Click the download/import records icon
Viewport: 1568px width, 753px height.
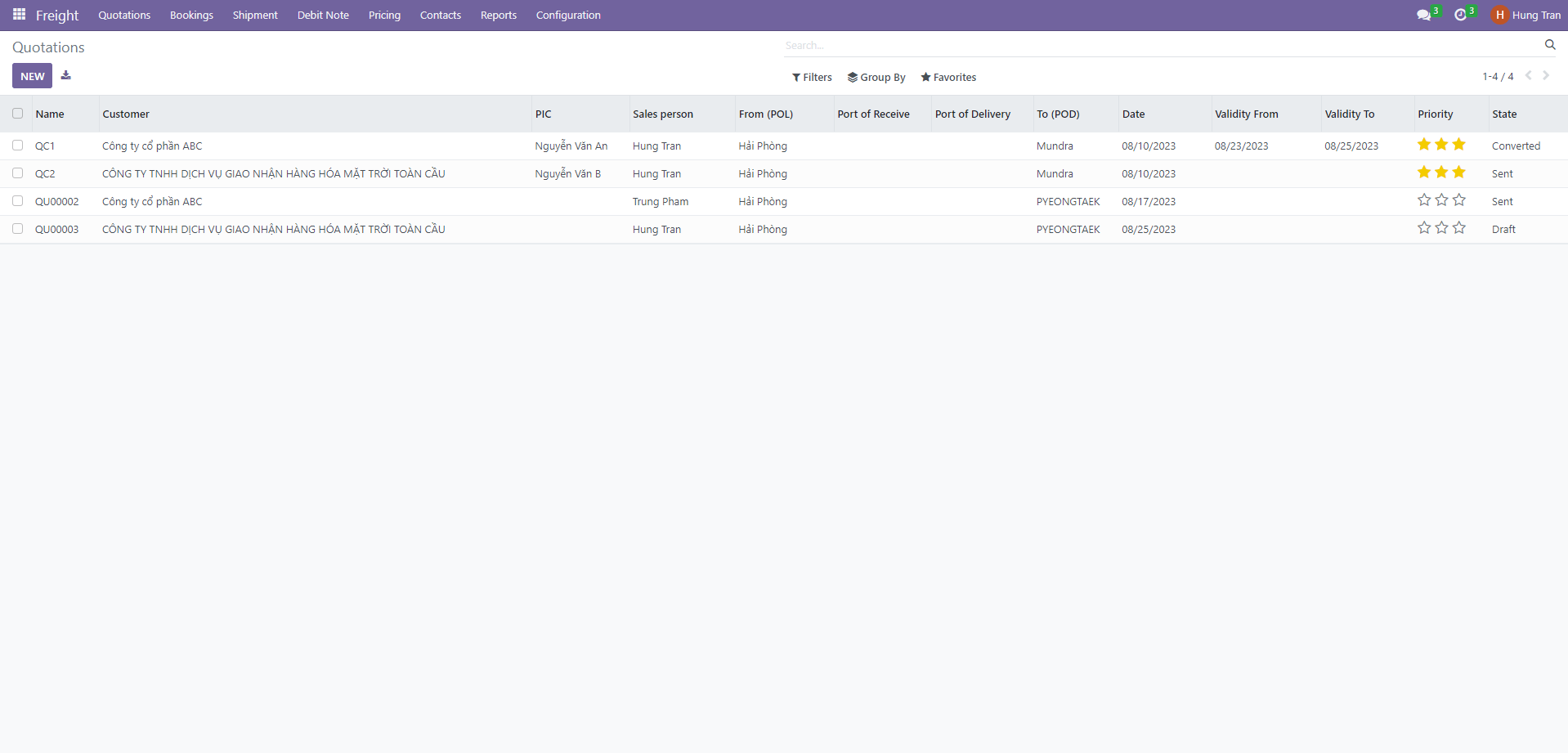pyautogui.click(x=66, y=75)
